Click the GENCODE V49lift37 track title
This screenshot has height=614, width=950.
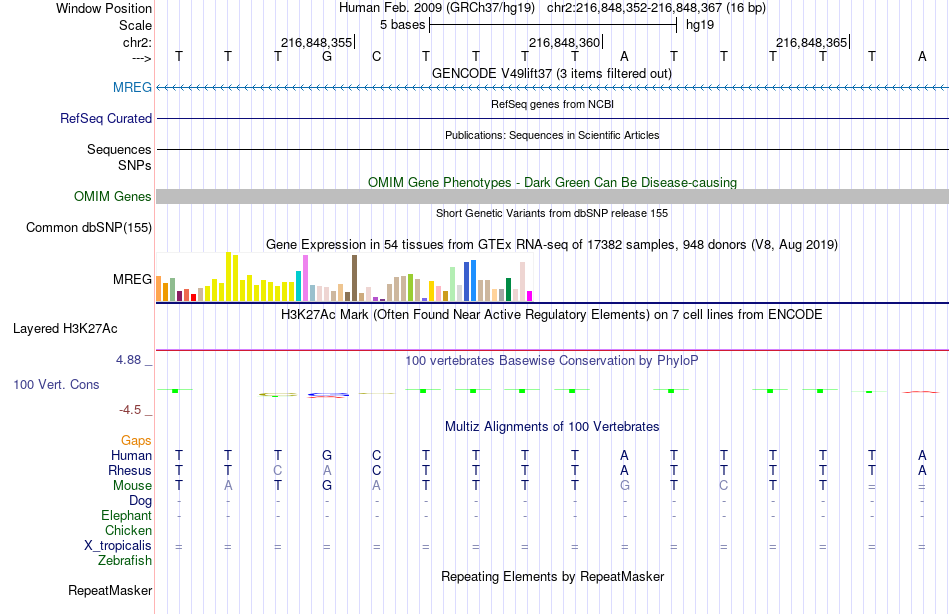[551, 73]
